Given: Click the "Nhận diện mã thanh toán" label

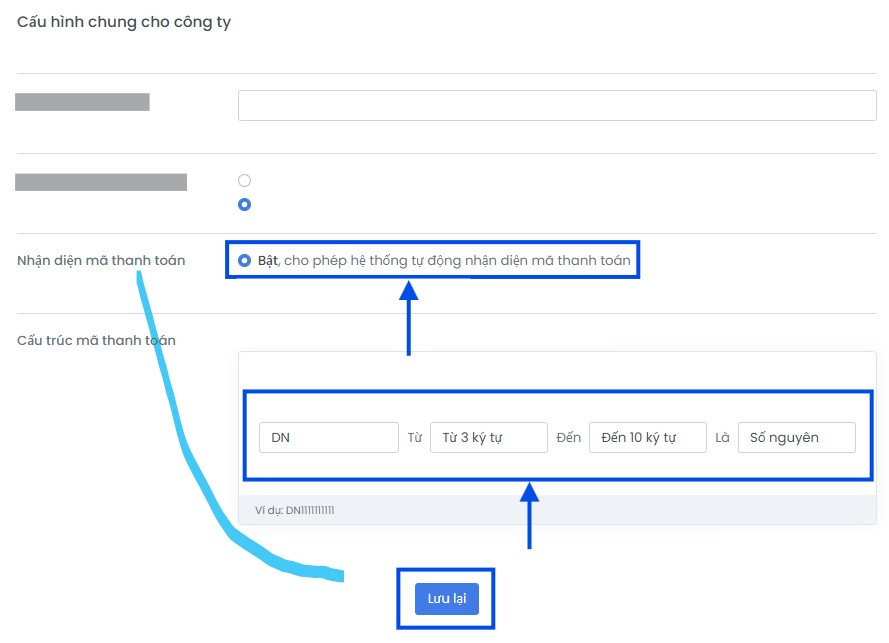Looking at the screenshot, I should point(101,261).
